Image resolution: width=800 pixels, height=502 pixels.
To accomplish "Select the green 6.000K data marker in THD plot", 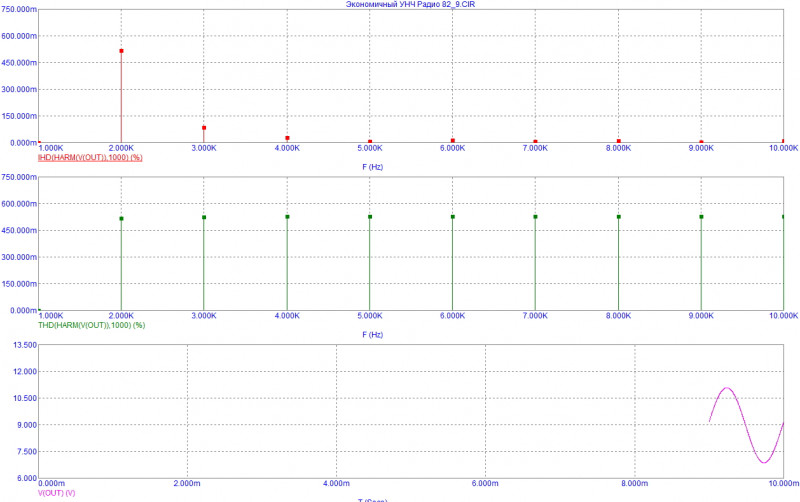I will [x=453, y=217].
